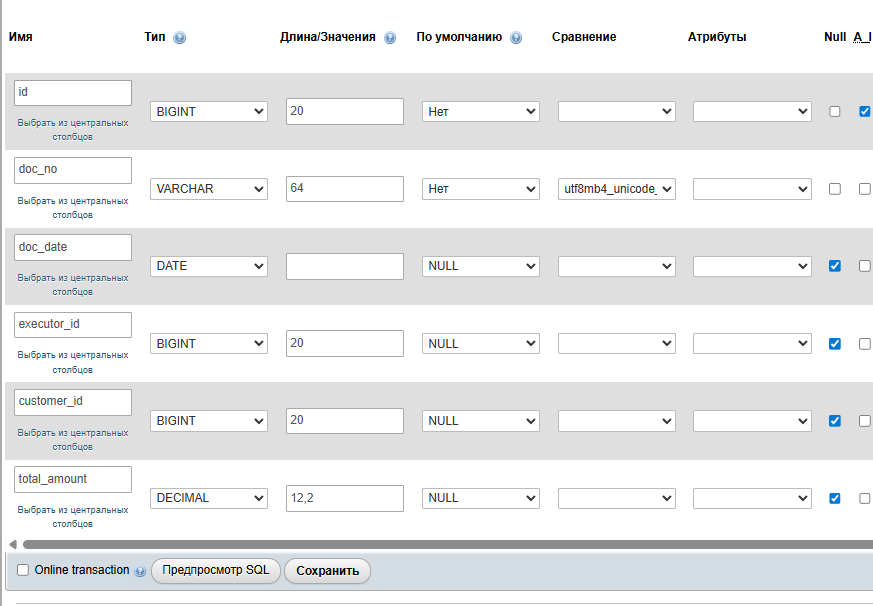Click the Предпросмотр SQL button
The width and height of the screenshot is (873, 606).
click(216, 571)
